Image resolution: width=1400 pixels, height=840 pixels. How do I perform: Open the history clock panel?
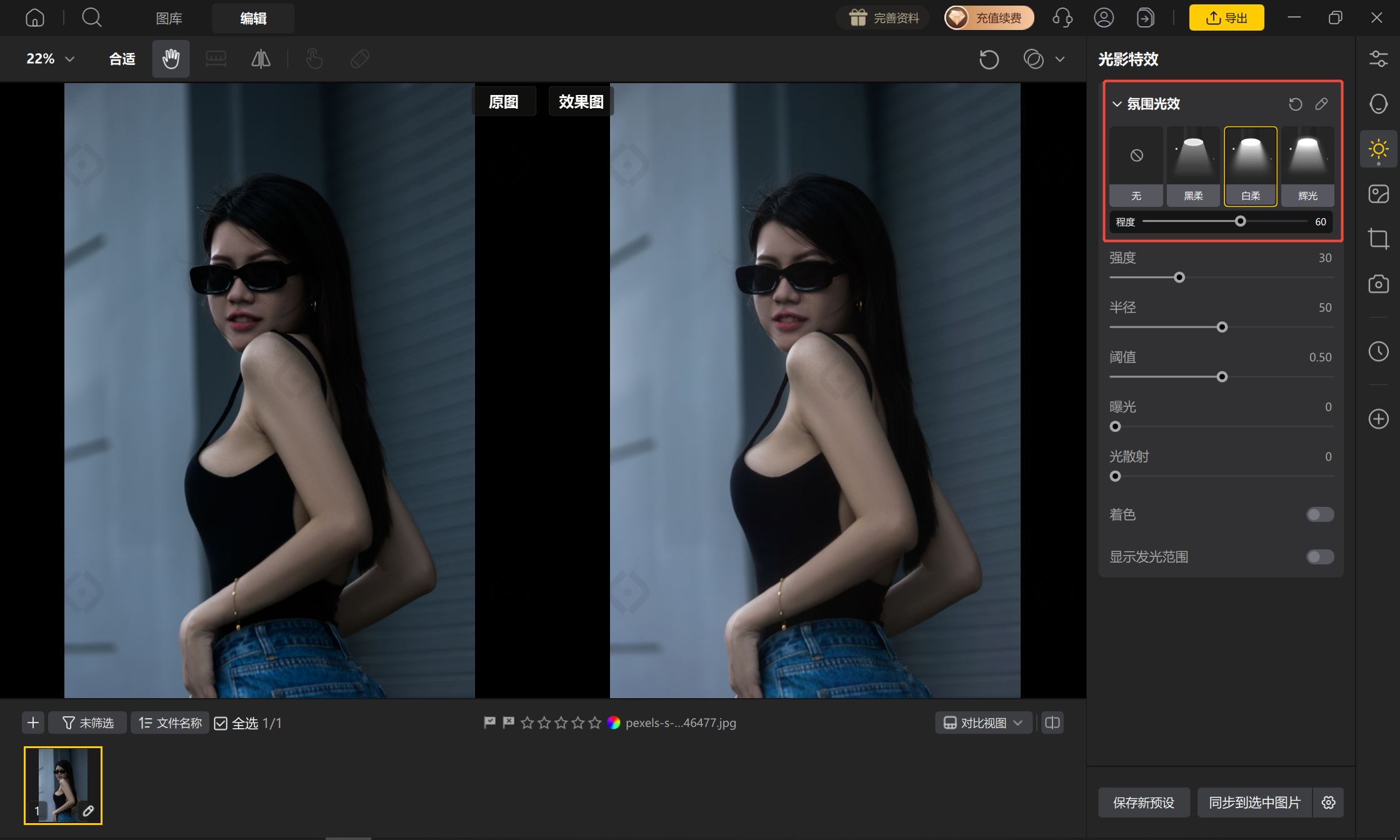[1378, 351]
